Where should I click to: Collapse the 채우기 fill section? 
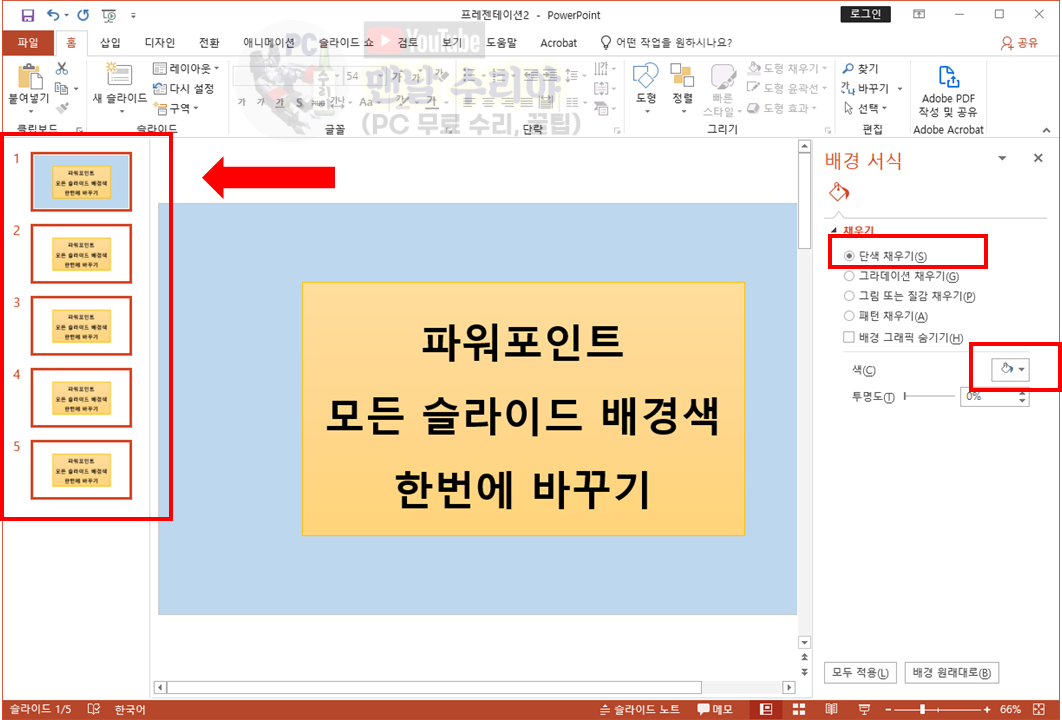pyautogui.click(x=834, y=230)
